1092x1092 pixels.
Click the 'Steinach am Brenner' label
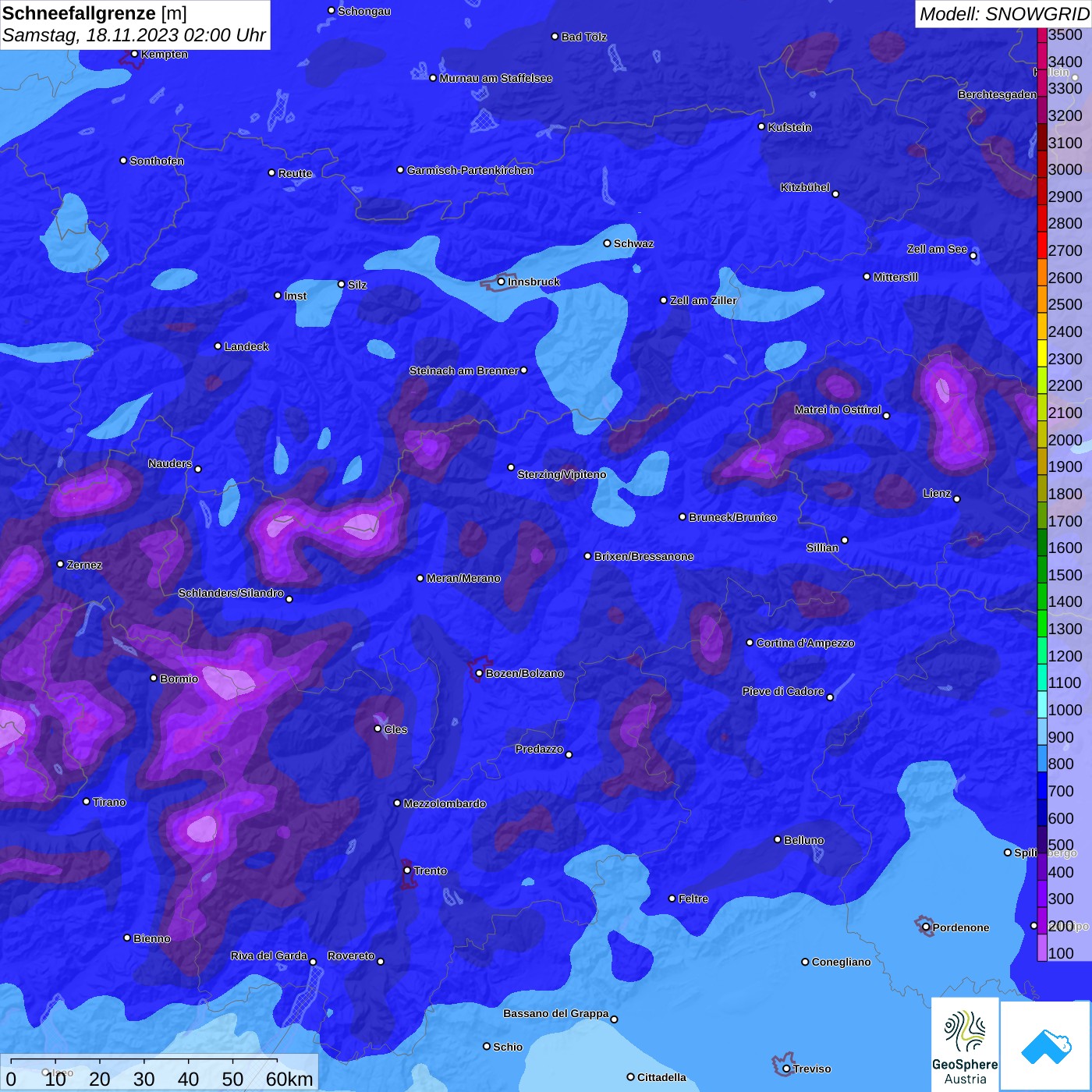[x=464, y=370]
